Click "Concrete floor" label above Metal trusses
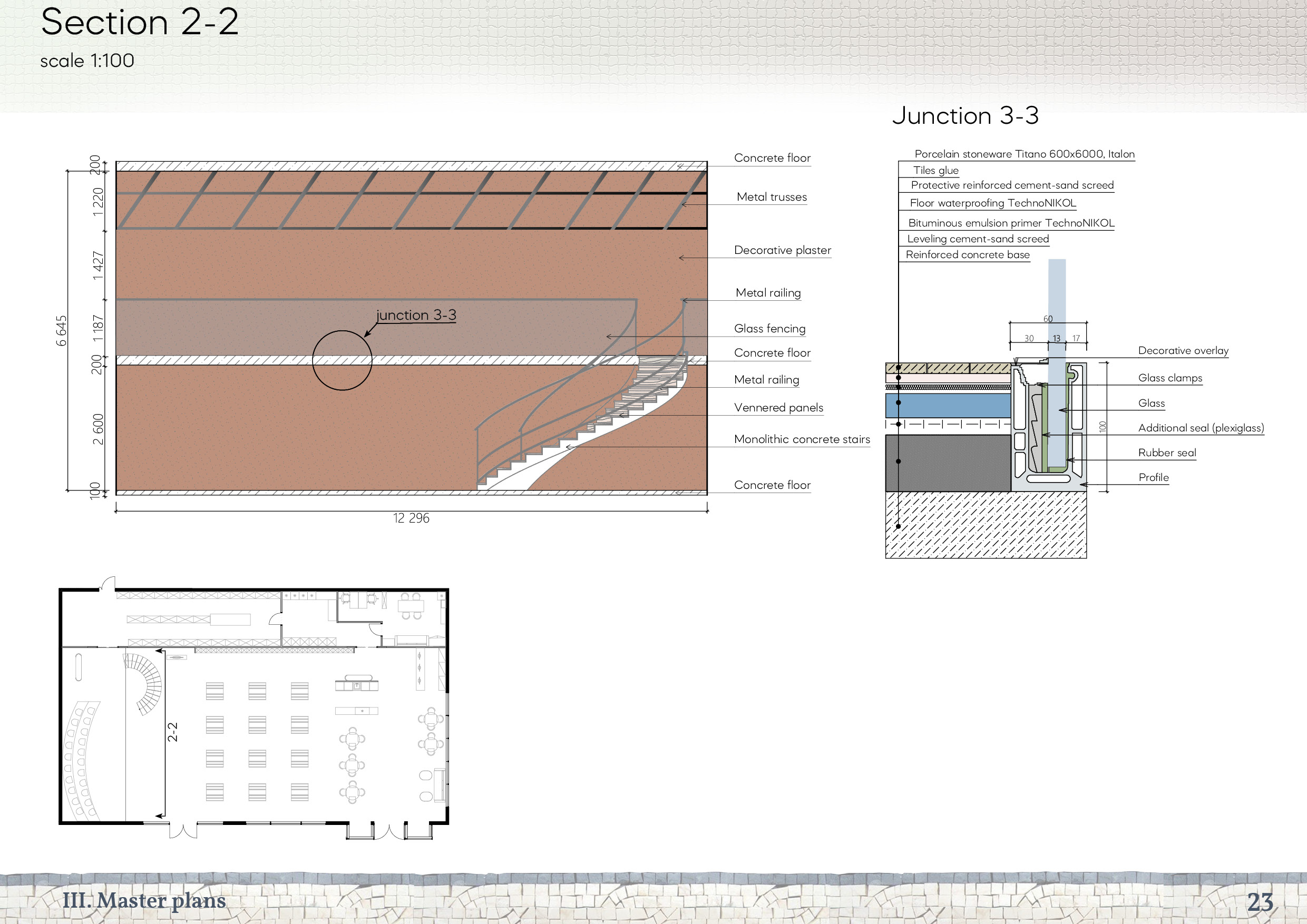The height and width of the screenshot is (924, 1307). 772,158
